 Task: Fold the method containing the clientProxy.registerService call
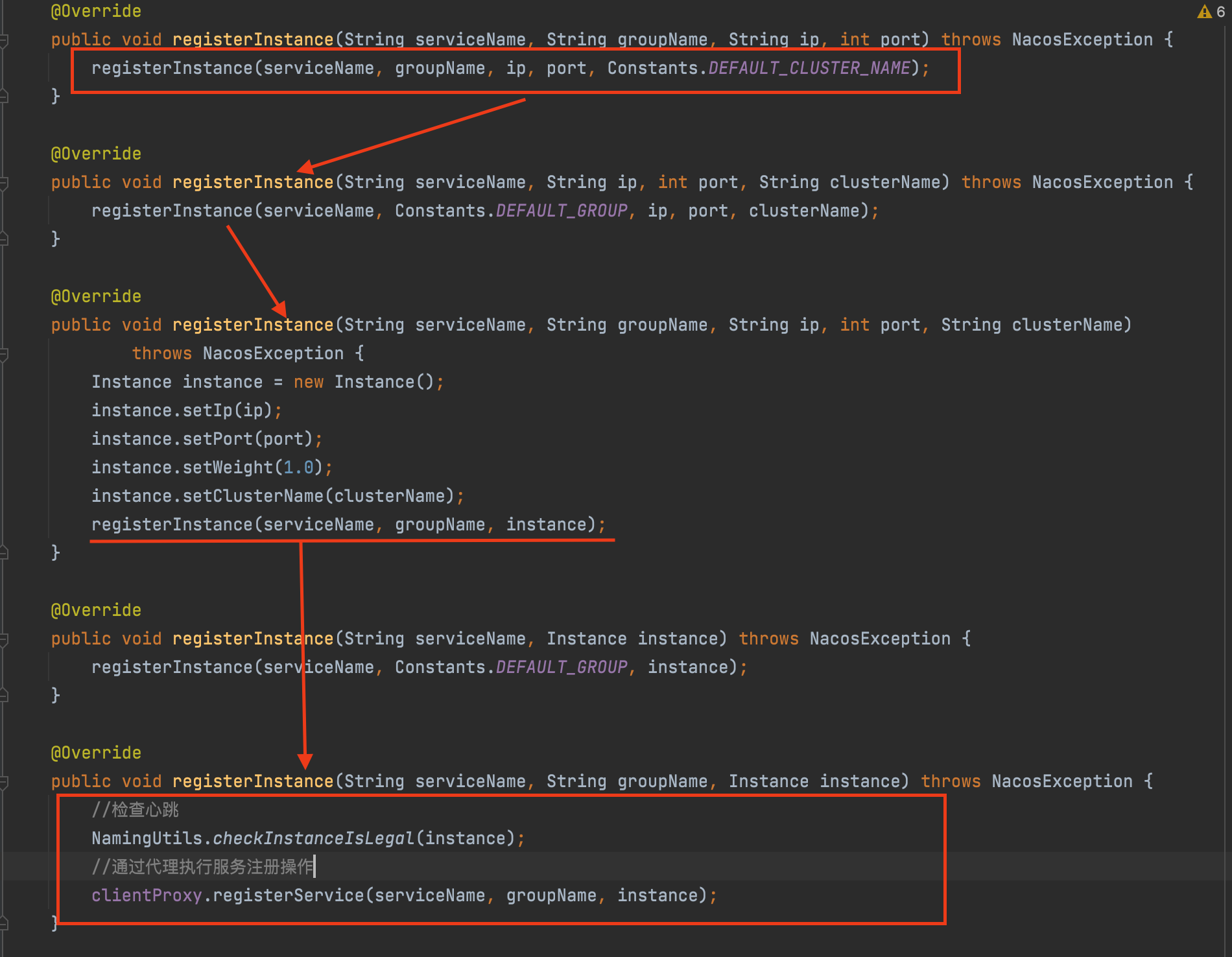point(4,783)
